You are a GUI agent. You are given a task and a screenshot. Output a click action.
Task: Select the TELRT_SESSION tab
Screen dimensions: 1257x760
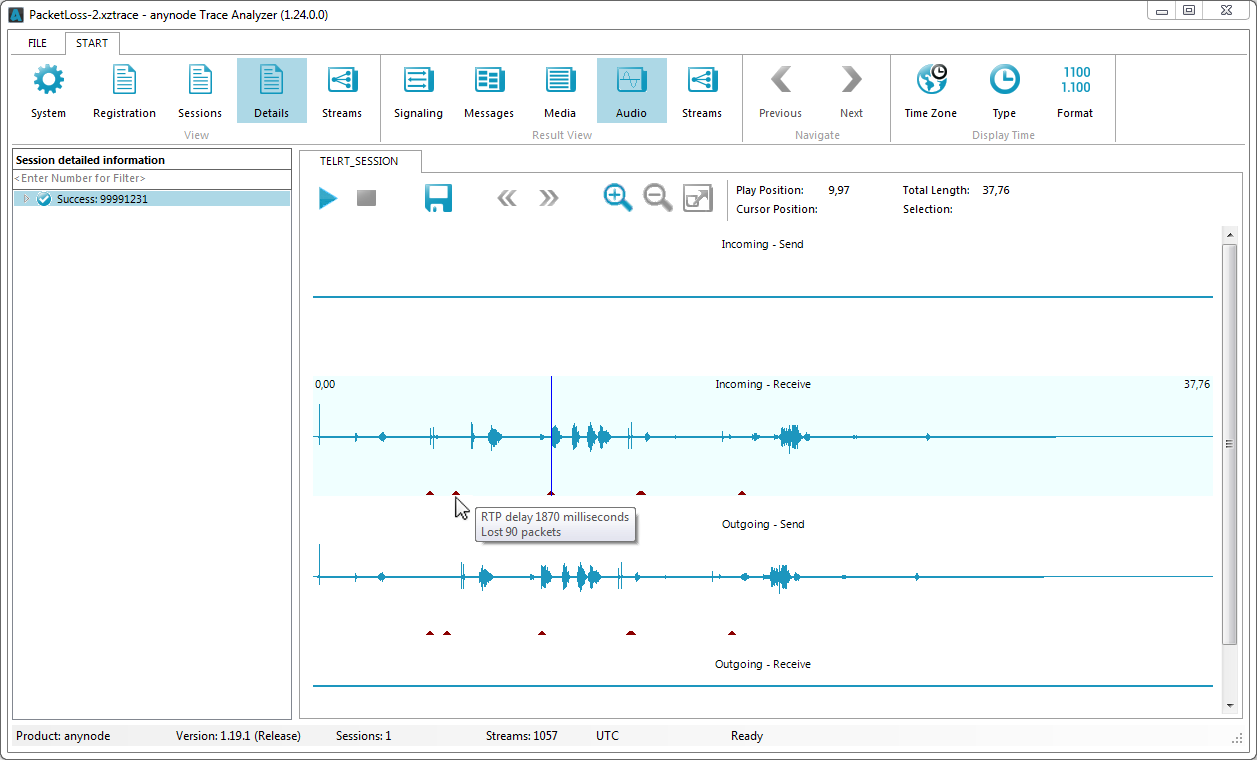click(x=359, y=161)
